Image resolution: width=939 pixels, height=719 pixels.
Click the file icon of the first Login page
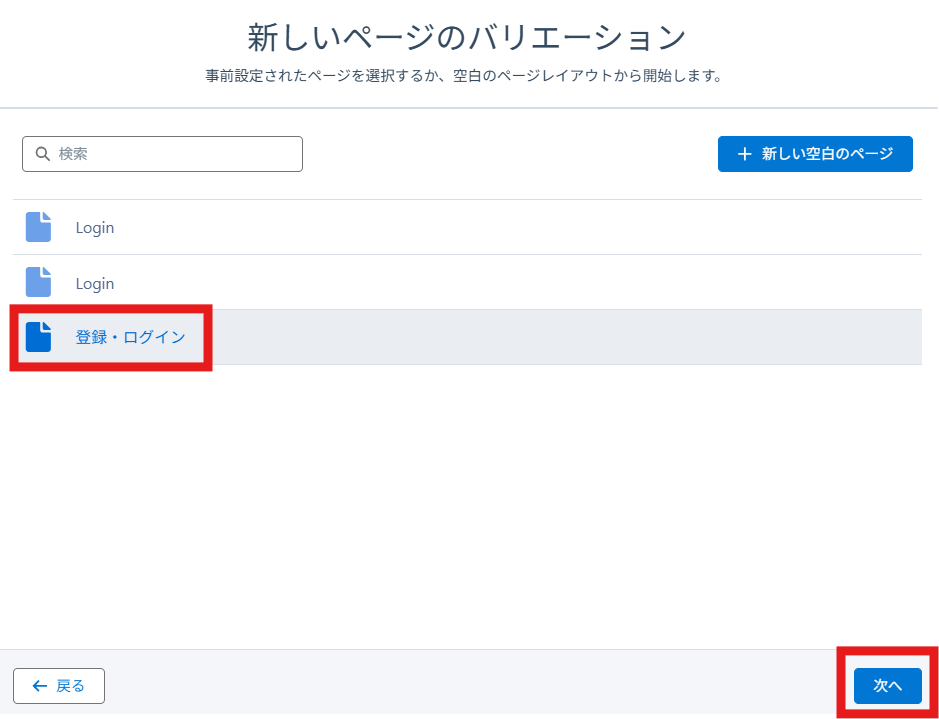click(x=38, y=227)
